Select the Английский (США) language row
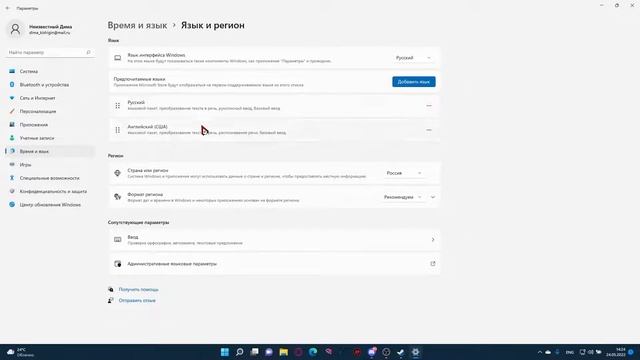 (x=274, y=130)
